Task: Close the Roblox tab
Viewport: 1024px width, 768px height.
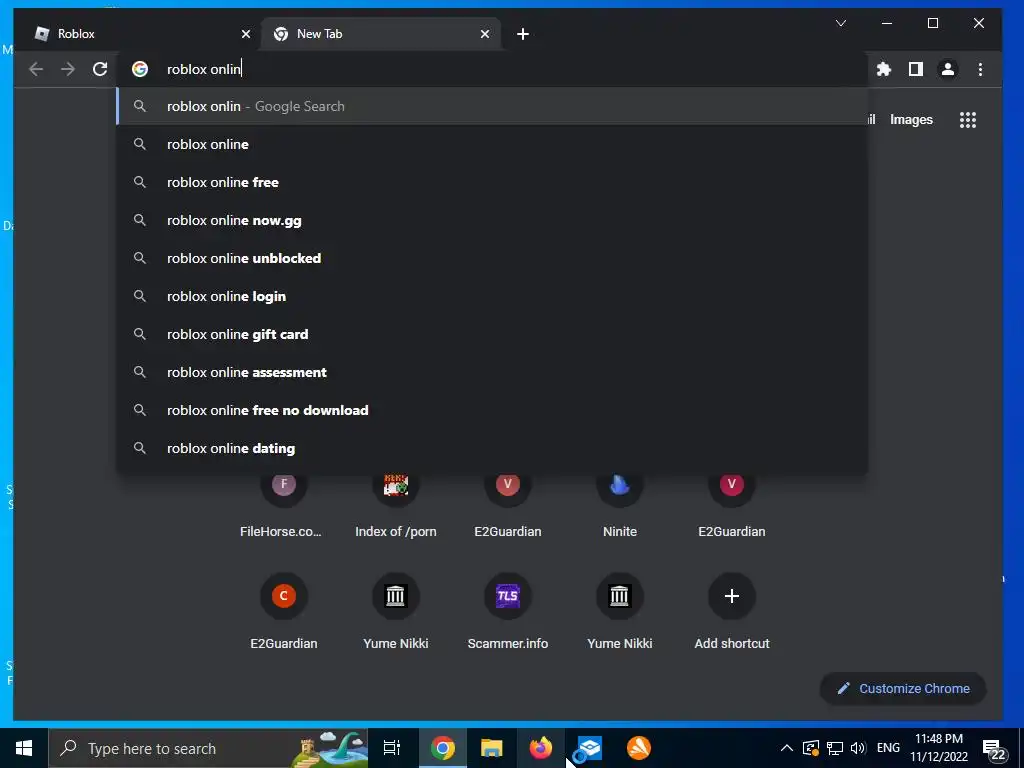Action: (246, 34)
